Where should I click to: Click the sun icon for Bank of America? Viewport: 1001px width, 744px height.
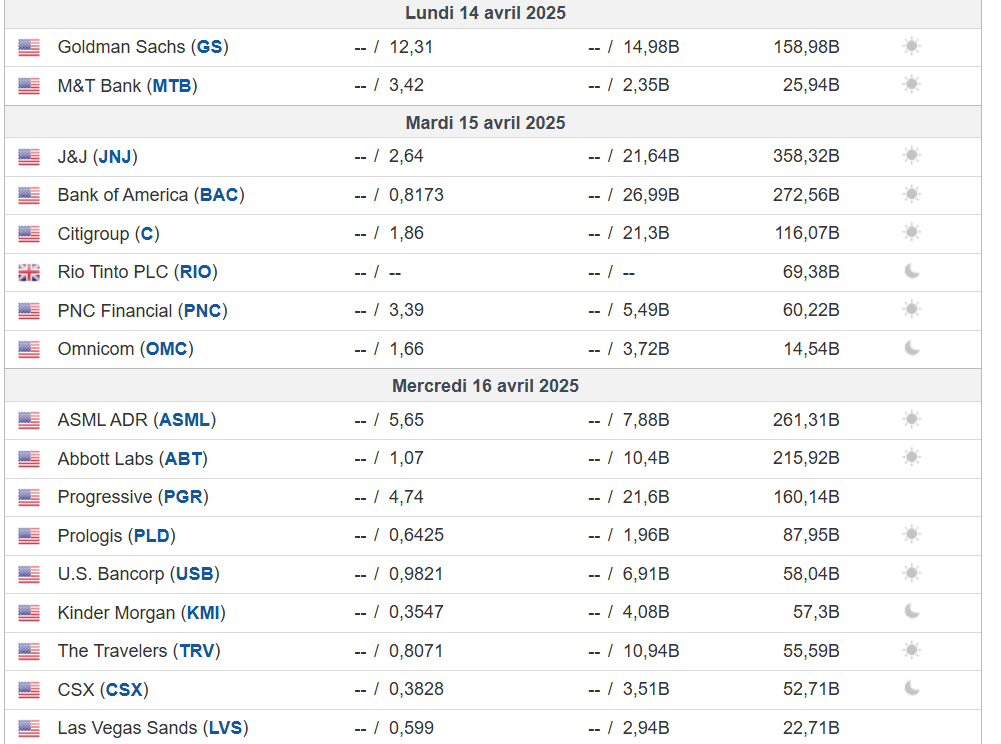coord(911,194)
